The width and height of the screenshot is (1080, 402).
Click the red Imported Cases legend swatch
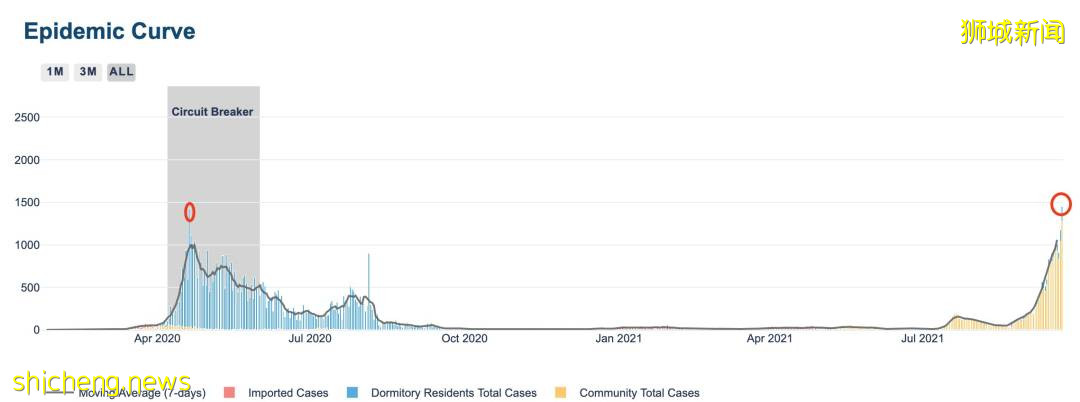[x=228, y=393]
